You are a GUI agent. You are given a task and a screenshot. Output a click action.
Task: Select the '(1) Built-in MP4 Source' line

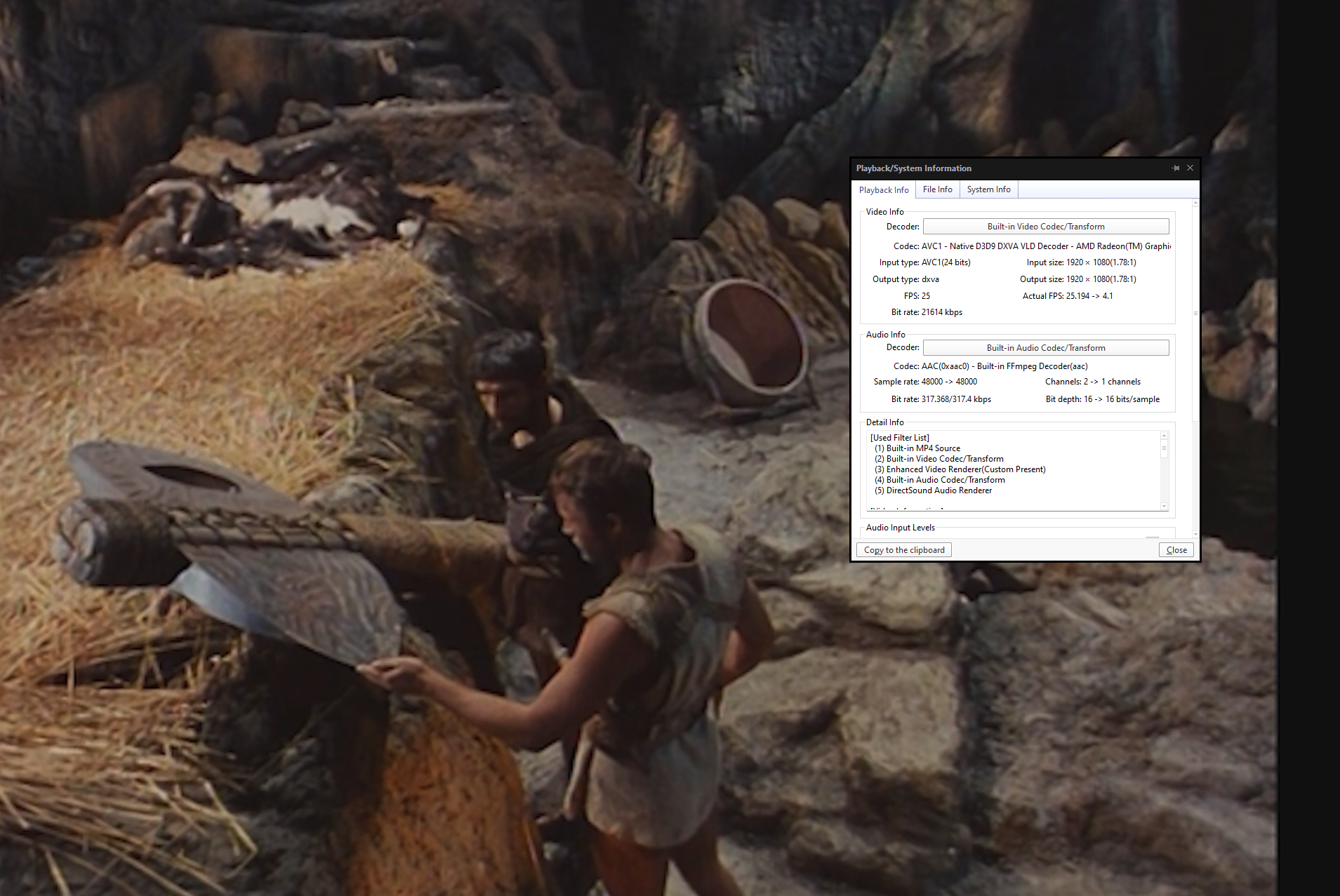(x=917, y=448)
